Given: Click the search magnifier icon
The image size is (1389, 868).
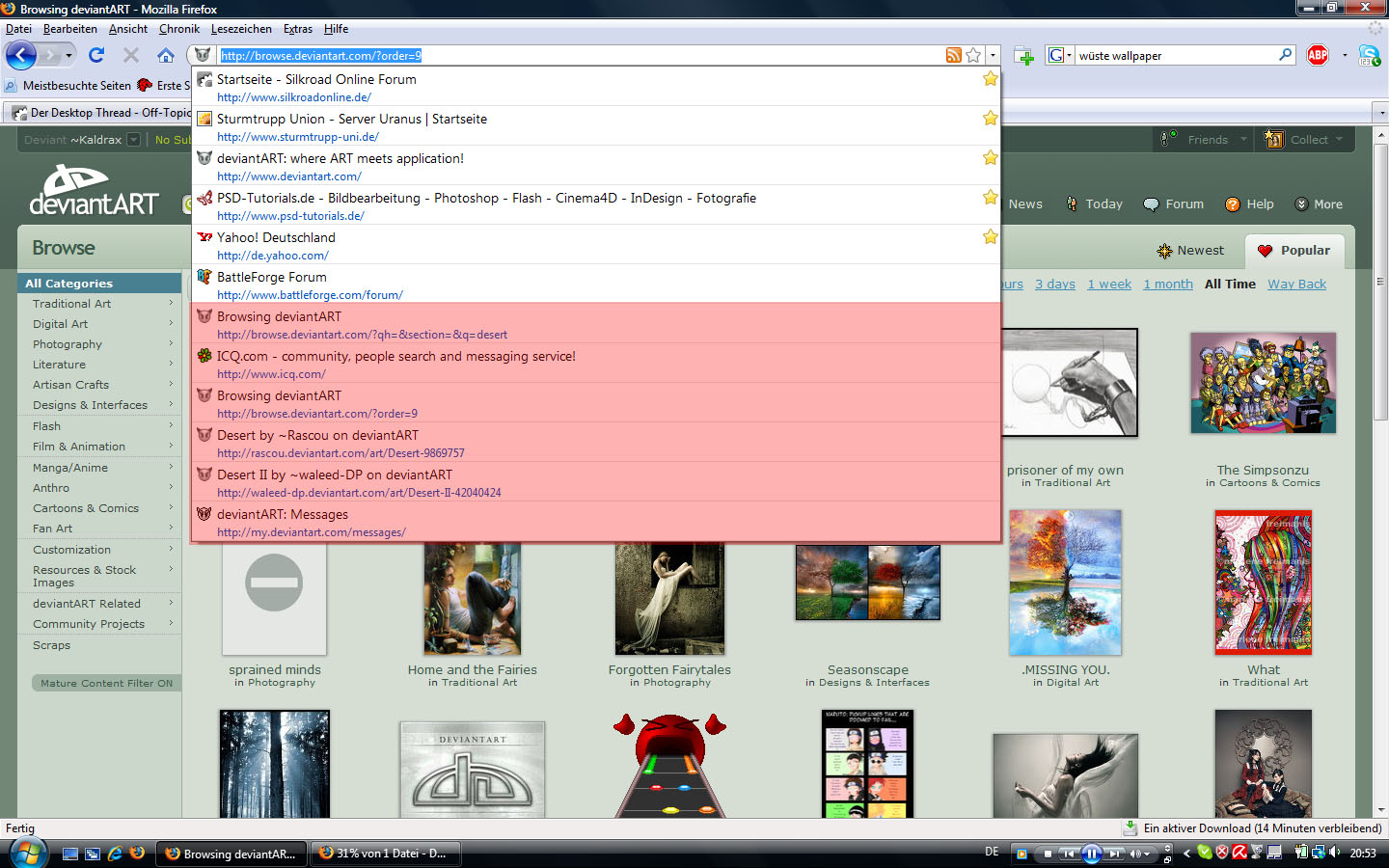Looking at the screenshot, I should pos(1285,55).
